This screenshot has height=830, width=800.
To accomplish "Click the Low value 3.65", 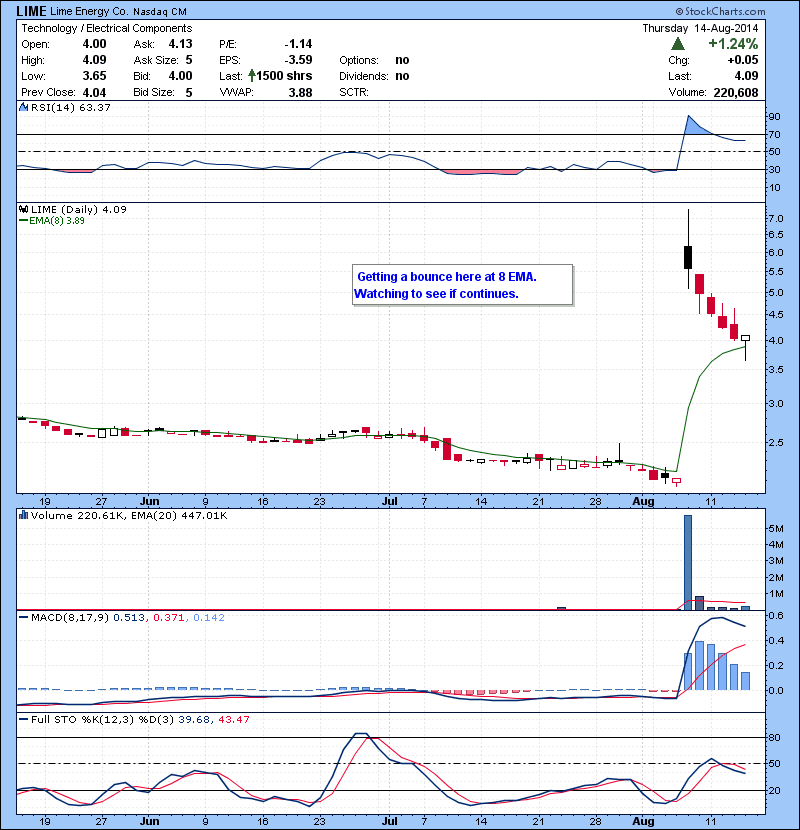I will (x=94, y=76).
